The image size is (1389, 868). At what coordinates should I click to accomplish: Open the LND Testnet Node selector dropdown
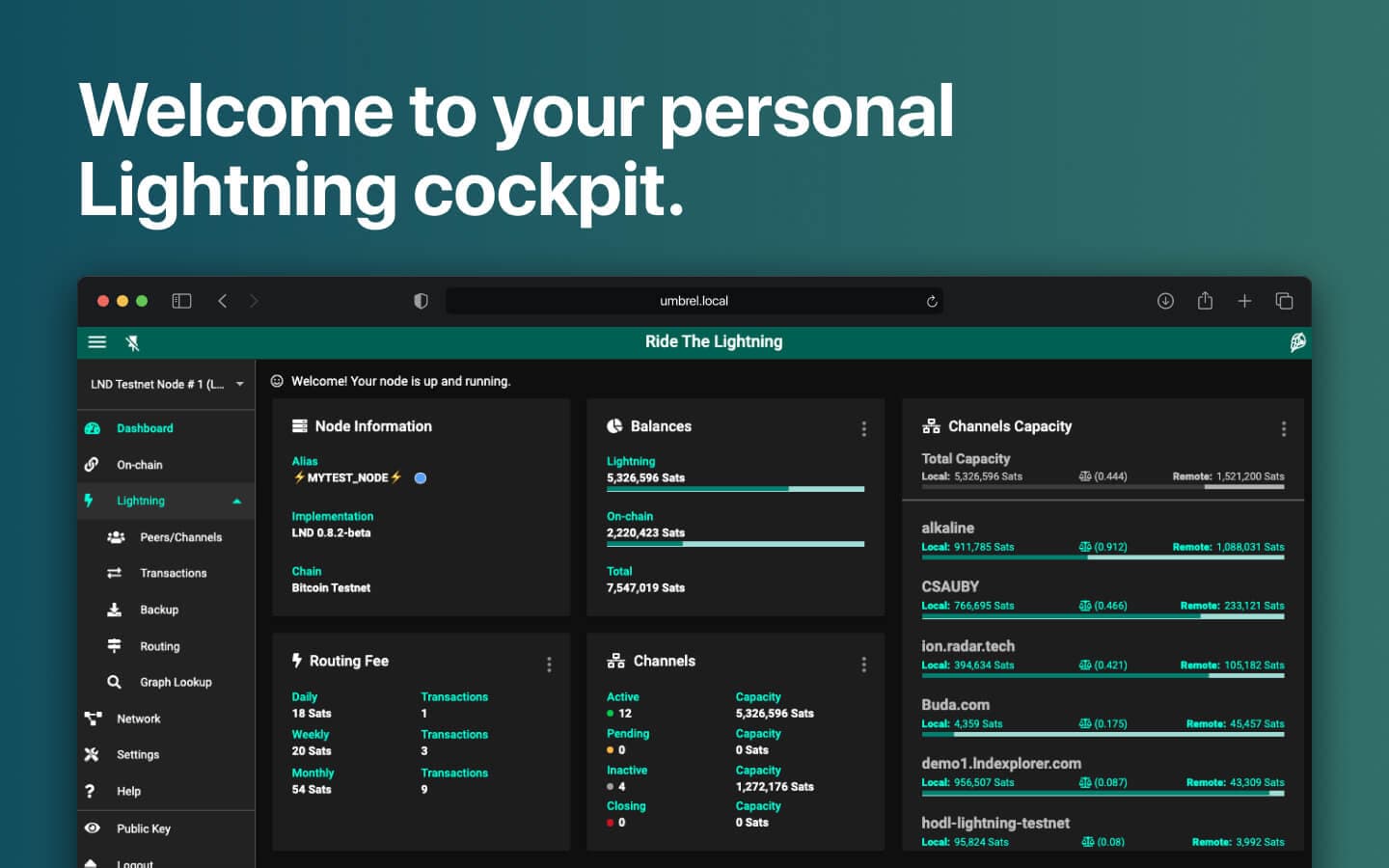point(166,384)
